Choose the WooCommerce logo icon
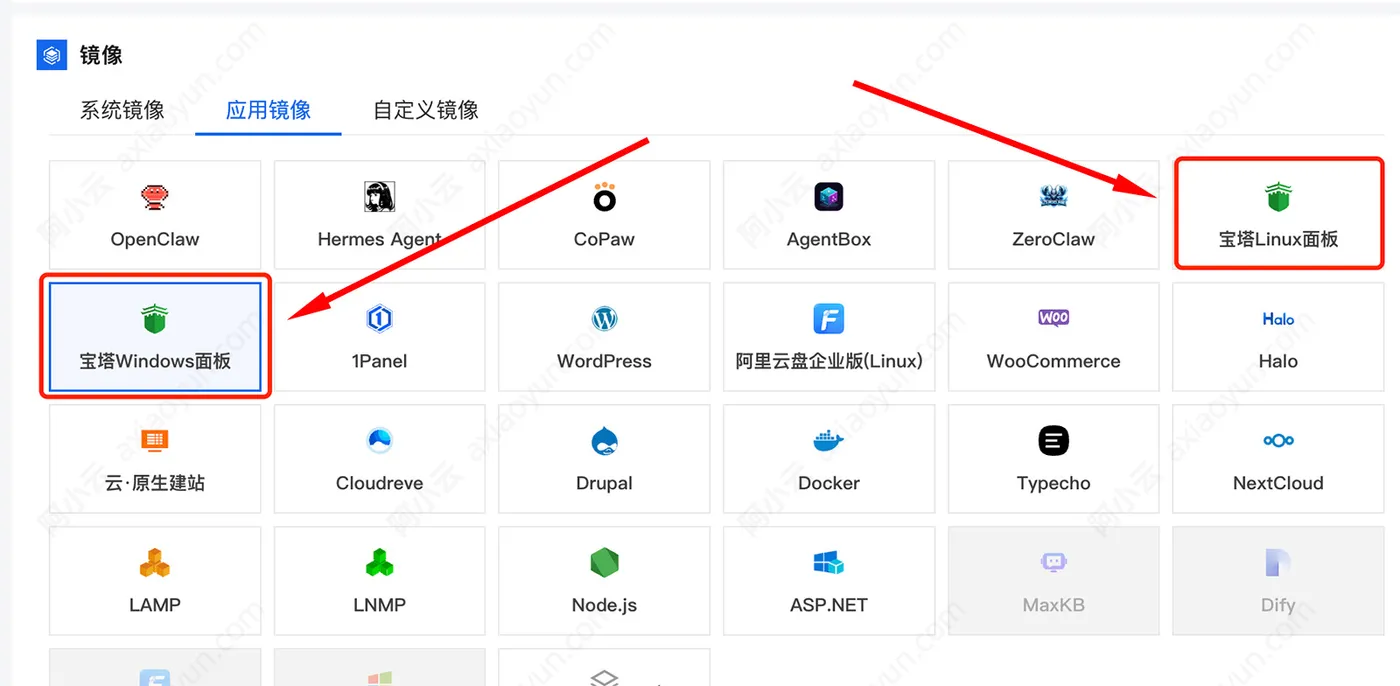This screenshot has height=686, width=1400. tap(1053, 318)
